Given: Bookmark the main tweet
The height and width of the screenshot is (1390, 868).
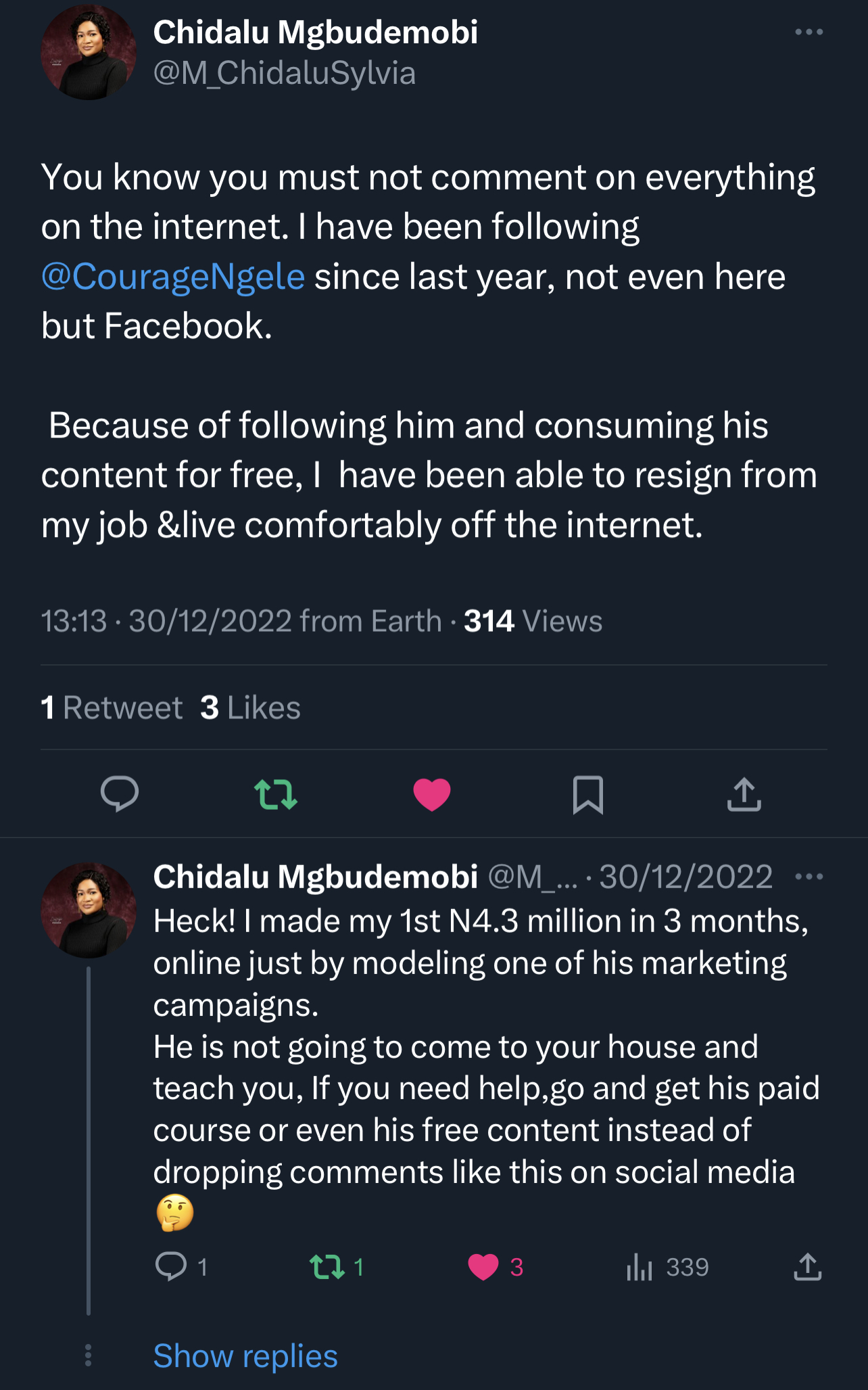Looking at the screenshot, I should (x=588, y=794).
